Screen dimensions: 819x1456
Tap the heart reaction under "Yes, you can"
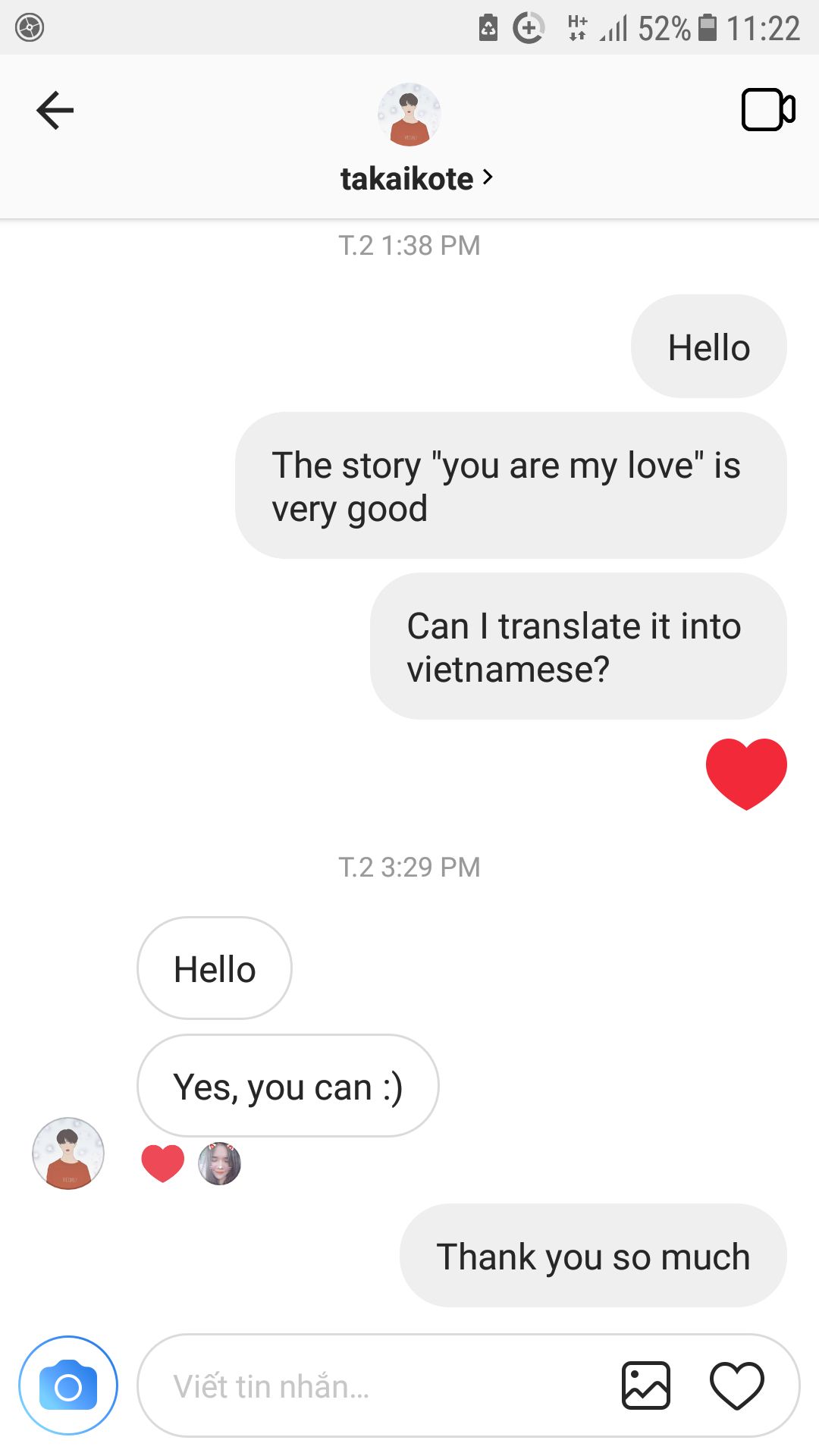click(x=163, y=1163)
